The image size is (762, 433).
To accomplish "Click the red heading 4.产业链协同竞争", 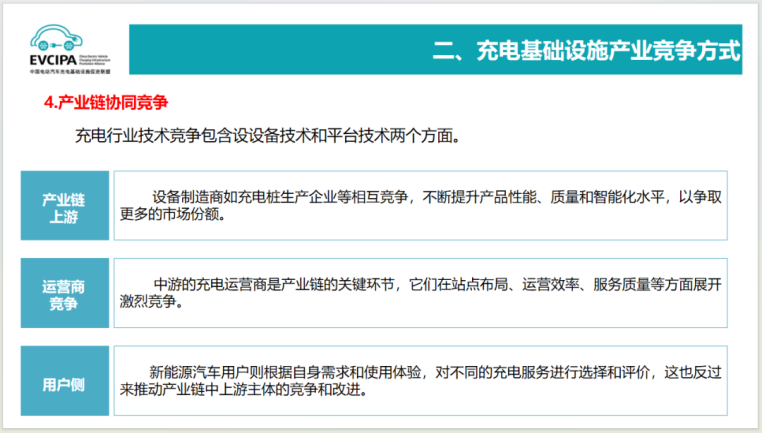I will click(107, 103).
